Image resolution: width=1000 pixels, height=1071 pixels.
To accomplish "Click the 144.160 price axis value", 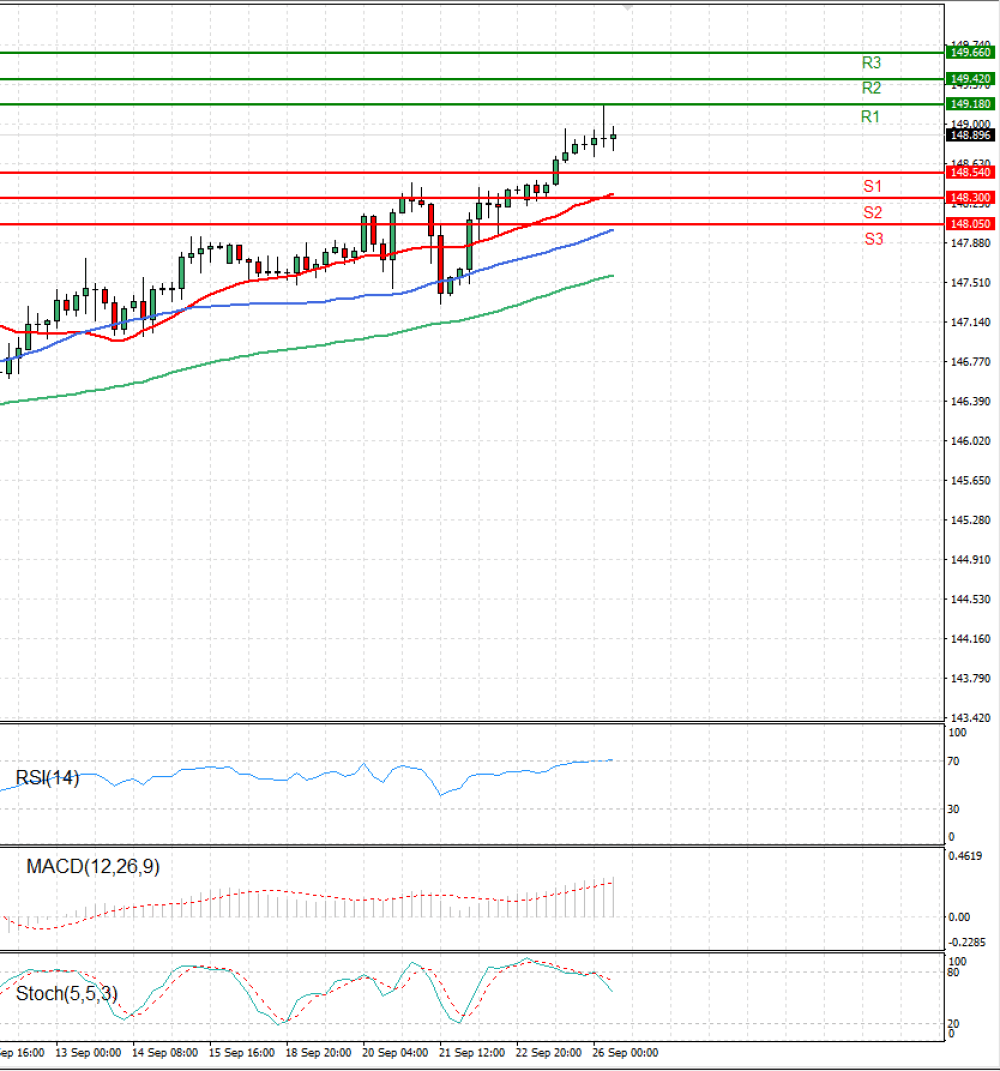I will pos(971,639).
